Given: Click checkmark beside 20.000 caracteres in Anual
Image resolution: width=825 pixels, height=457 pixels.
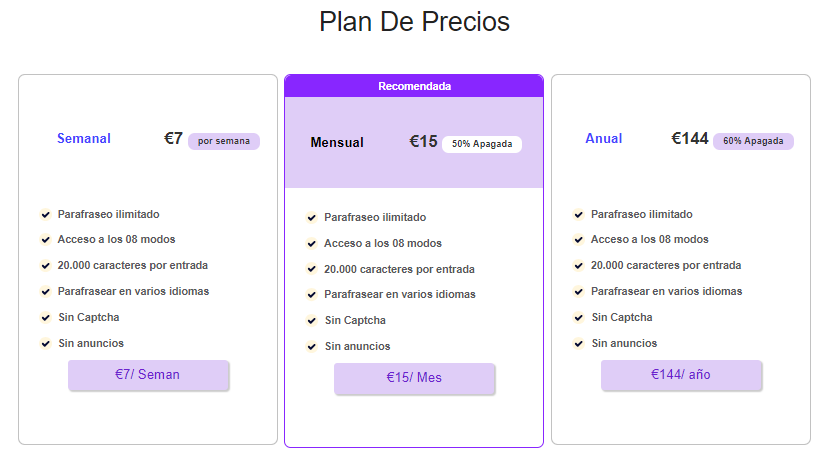Looking at the screenshot, I should (579, 266).
